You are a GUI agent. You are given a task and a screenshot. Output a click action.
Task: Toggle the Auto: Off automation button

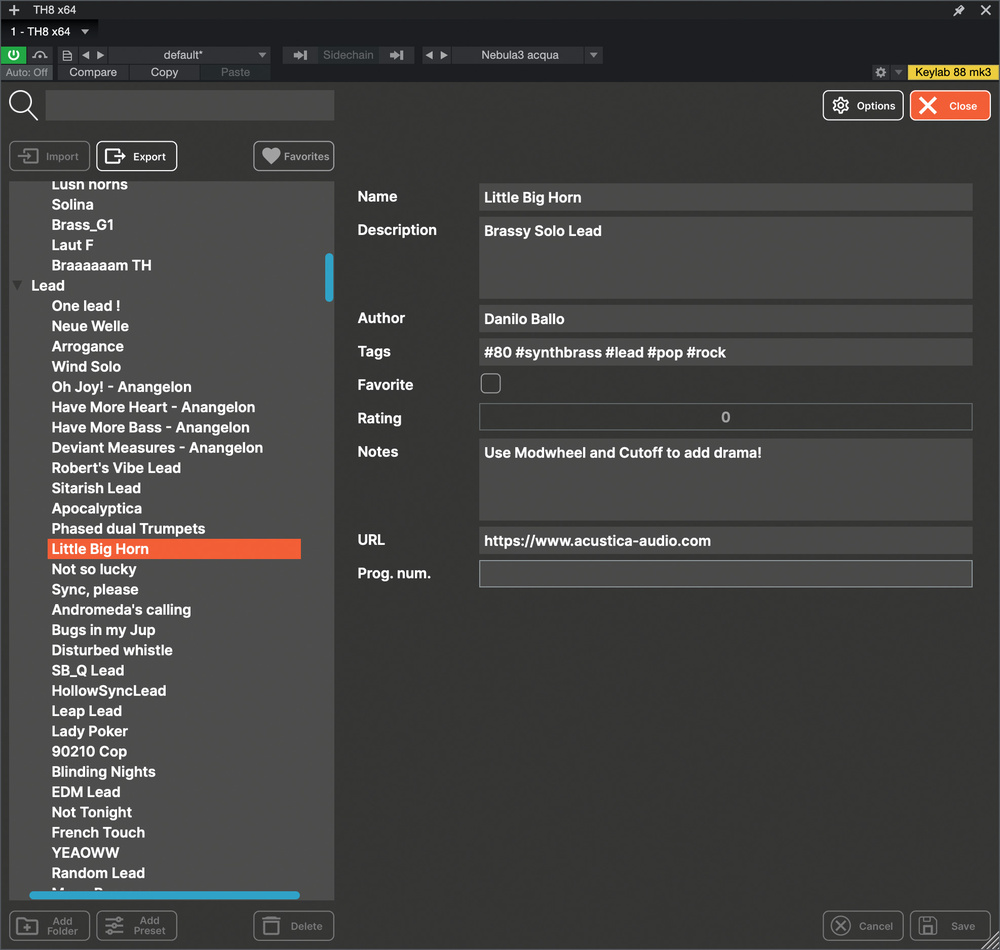pos(27,73)
